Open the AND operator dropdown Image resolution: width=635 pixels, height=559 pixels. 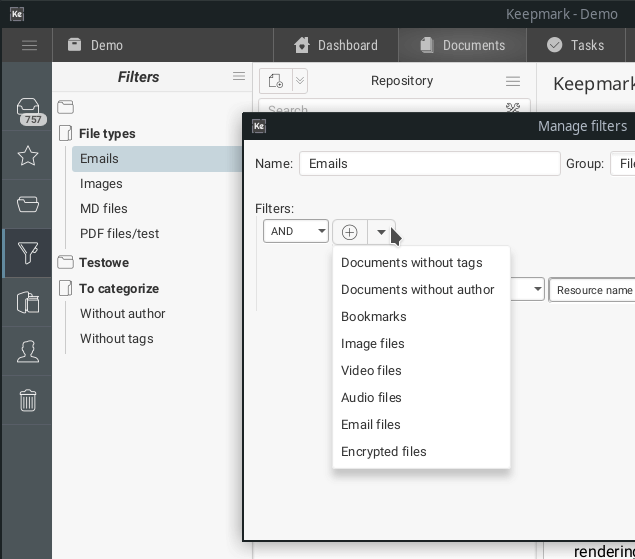coord(295,231)
